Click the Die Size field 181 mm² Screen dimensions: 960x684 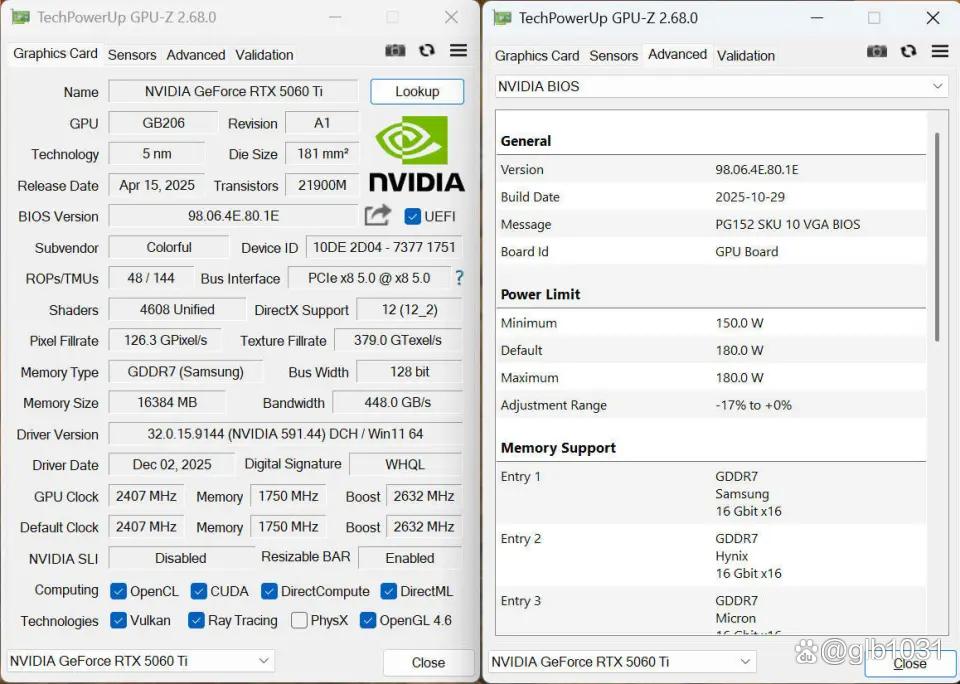322,154
